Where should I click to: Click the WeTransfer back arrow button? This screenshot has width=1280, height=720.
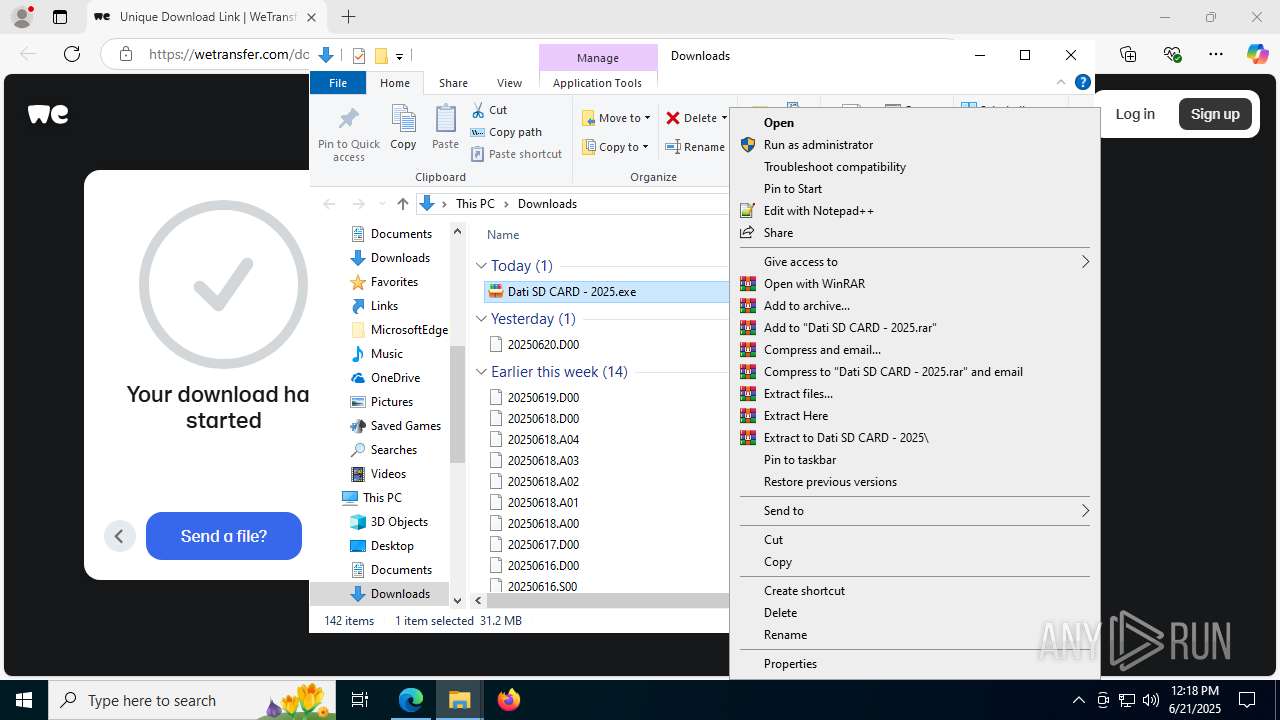tap(119, 536)
